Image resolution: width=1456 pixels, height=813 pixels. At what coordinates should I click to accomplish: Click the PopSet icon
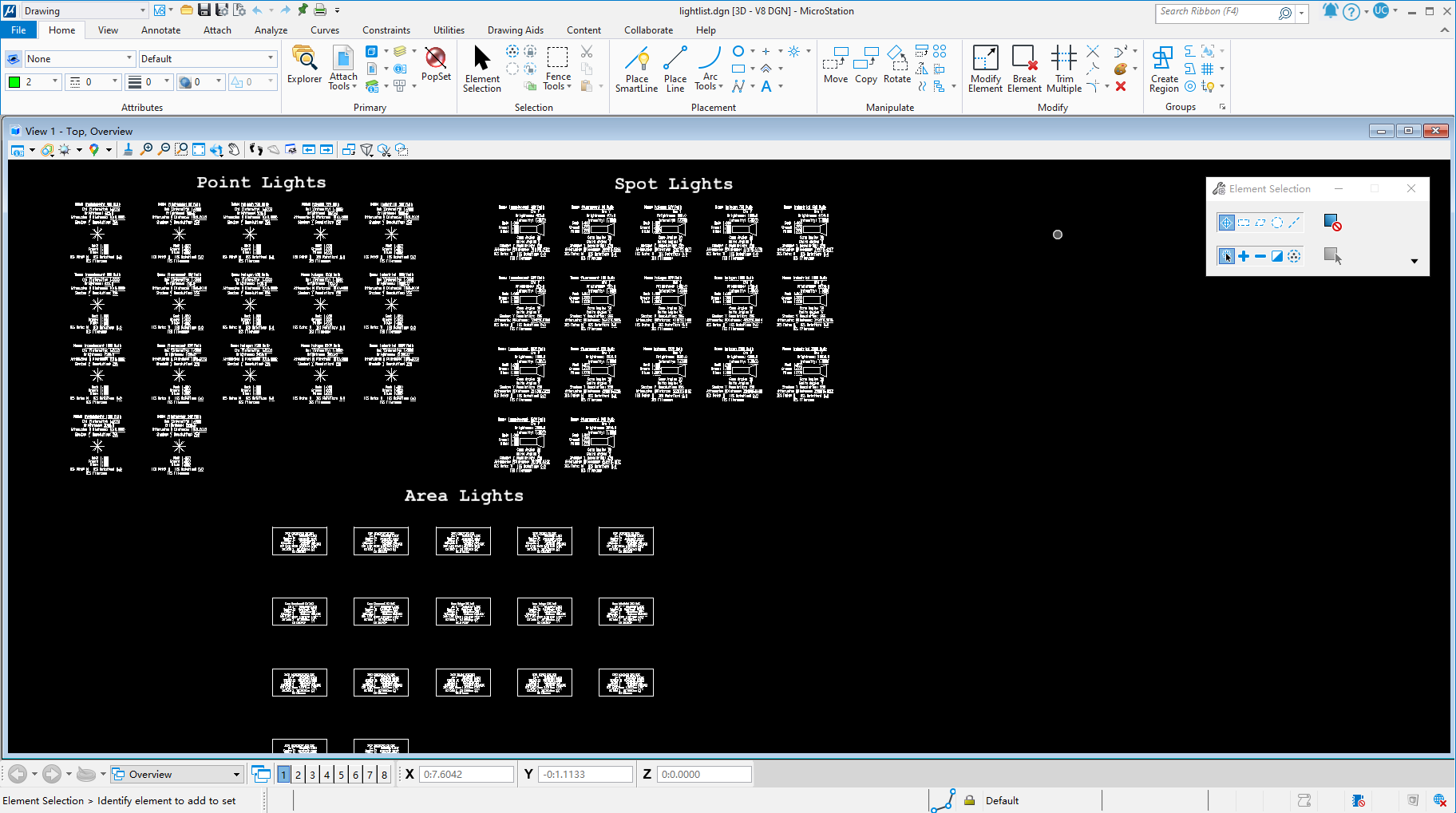coord(436,64)
